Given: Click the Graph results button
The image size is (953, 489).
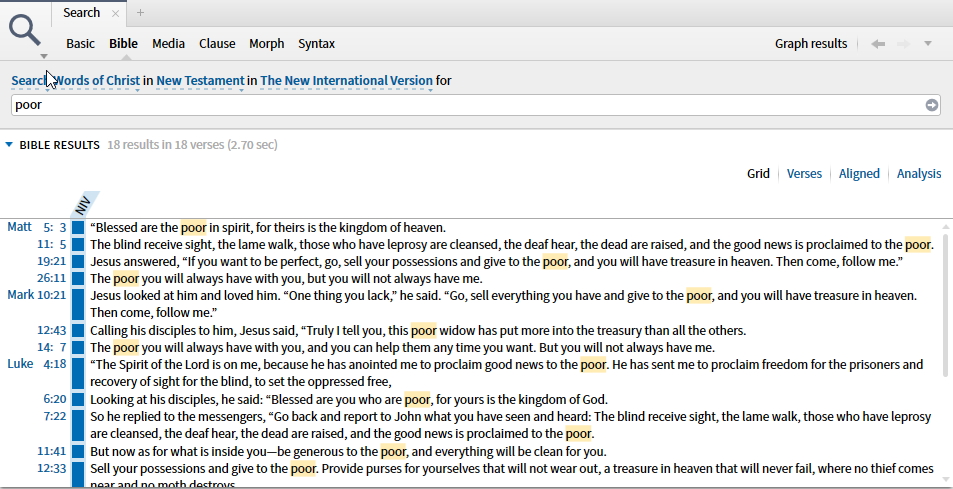Looking at the screenshot, I should (x=811, y=44).
